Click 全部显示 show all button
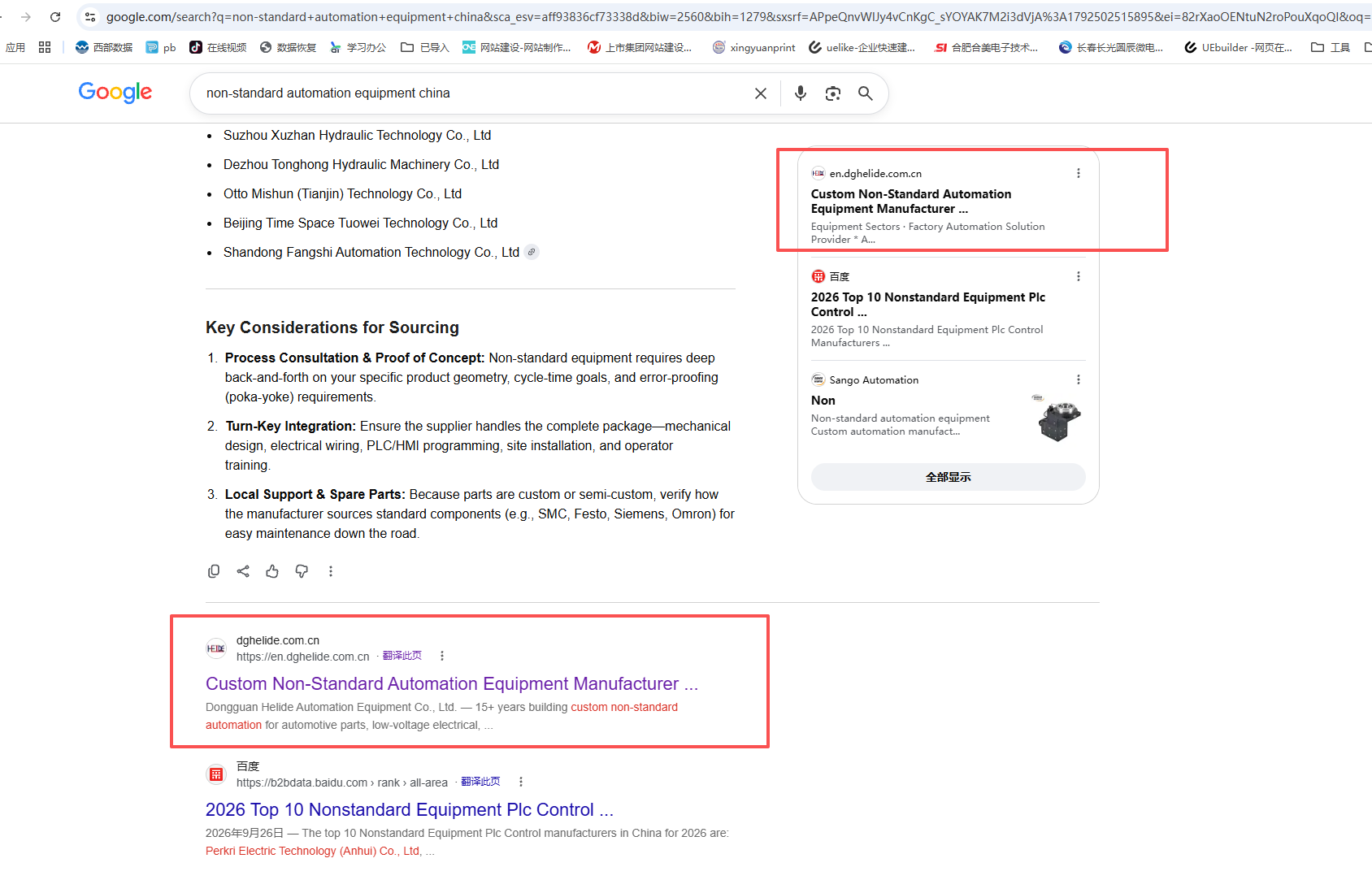This screenshot has height=880, width=1372. (949, 477)
